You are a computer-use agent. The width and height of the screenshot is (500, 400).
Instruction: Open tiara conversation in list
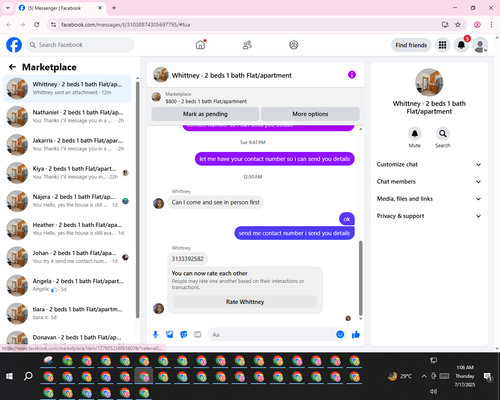pyautogui.click(x=68, y=313)
